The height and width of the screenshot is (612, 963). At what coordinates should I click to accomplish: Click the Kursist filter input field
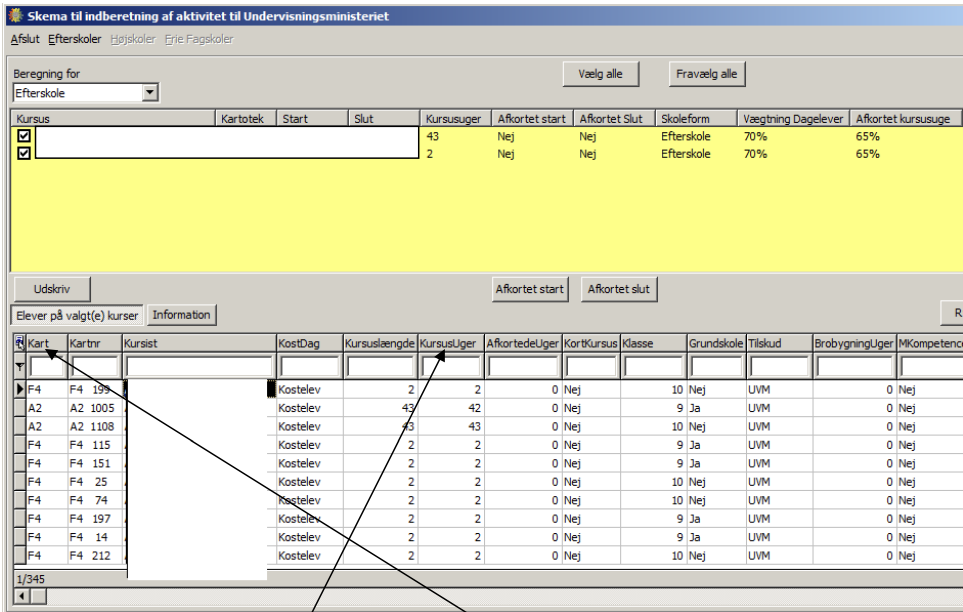click(x=199, y=367)
